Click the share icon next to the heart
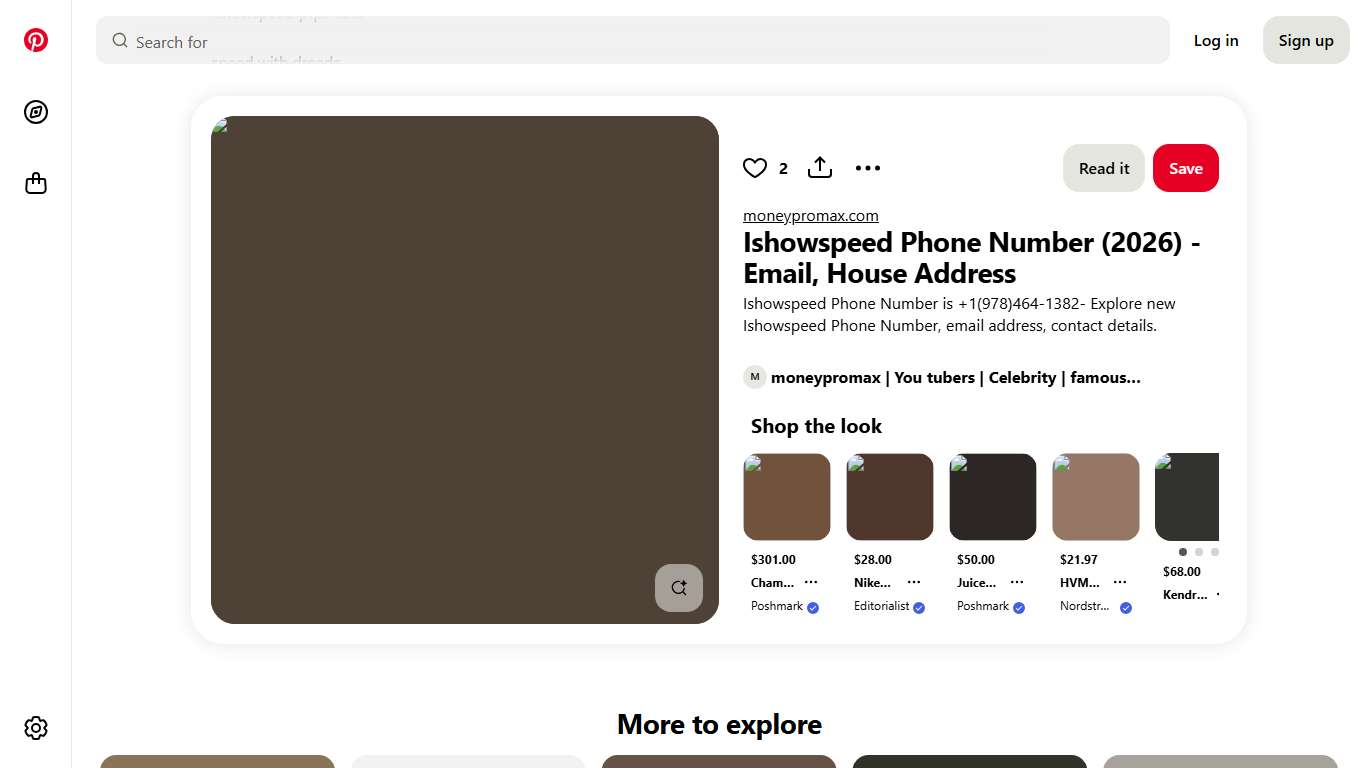The height and width of the screenshot is (768, 1366). (820, 168)
